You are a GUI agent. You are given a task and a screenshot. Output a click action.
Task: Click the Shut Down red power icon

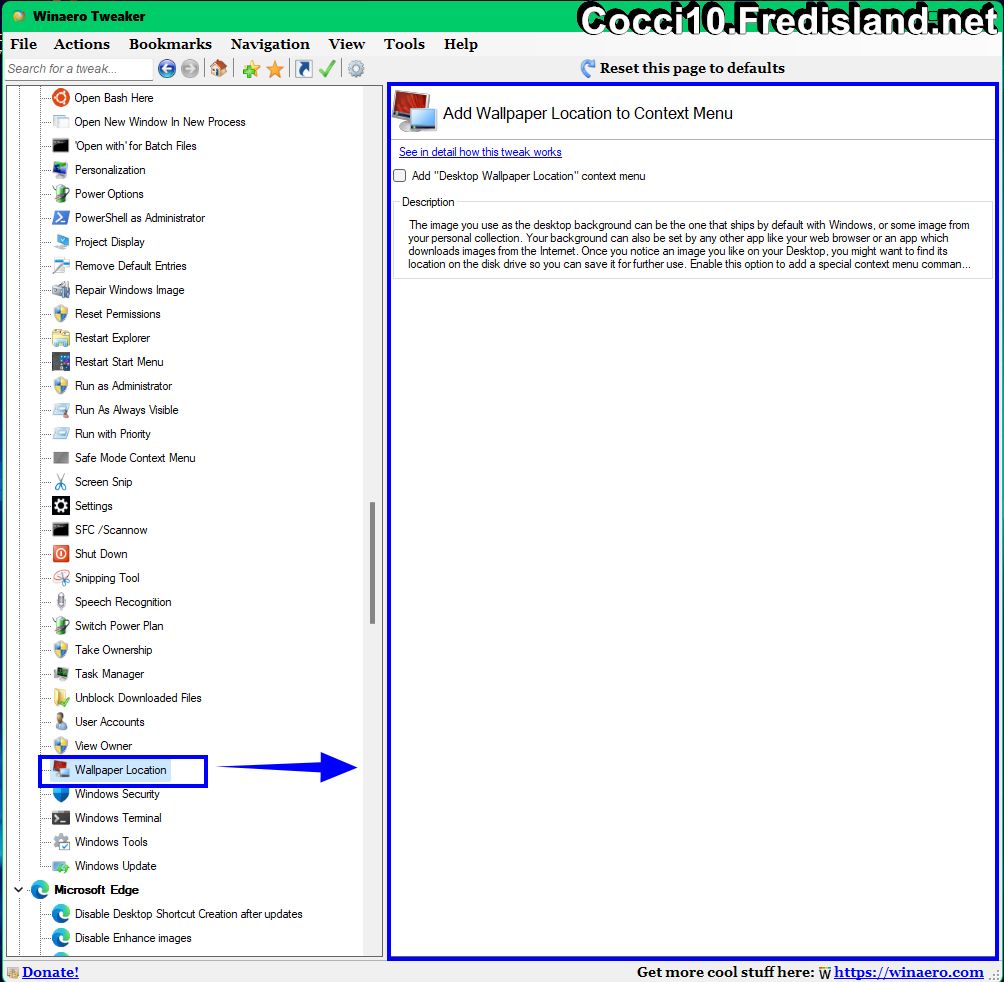tap(61, 554)
